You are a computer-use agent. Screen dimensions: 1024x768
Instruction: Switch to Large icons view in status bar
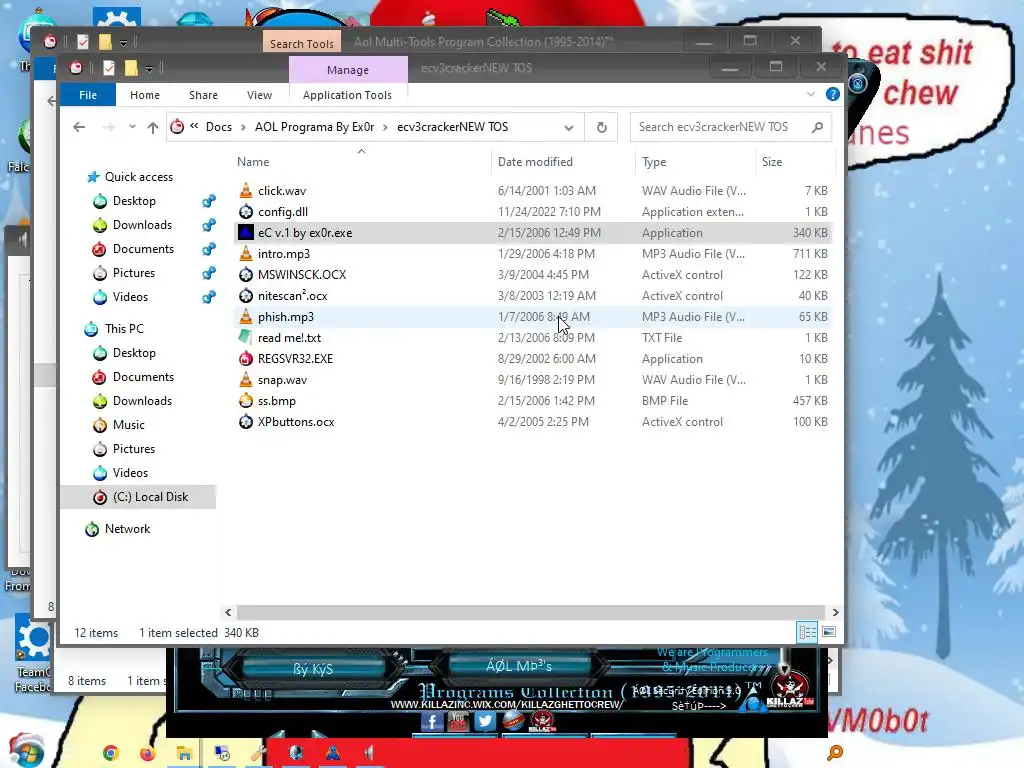[x=829, y=632]
